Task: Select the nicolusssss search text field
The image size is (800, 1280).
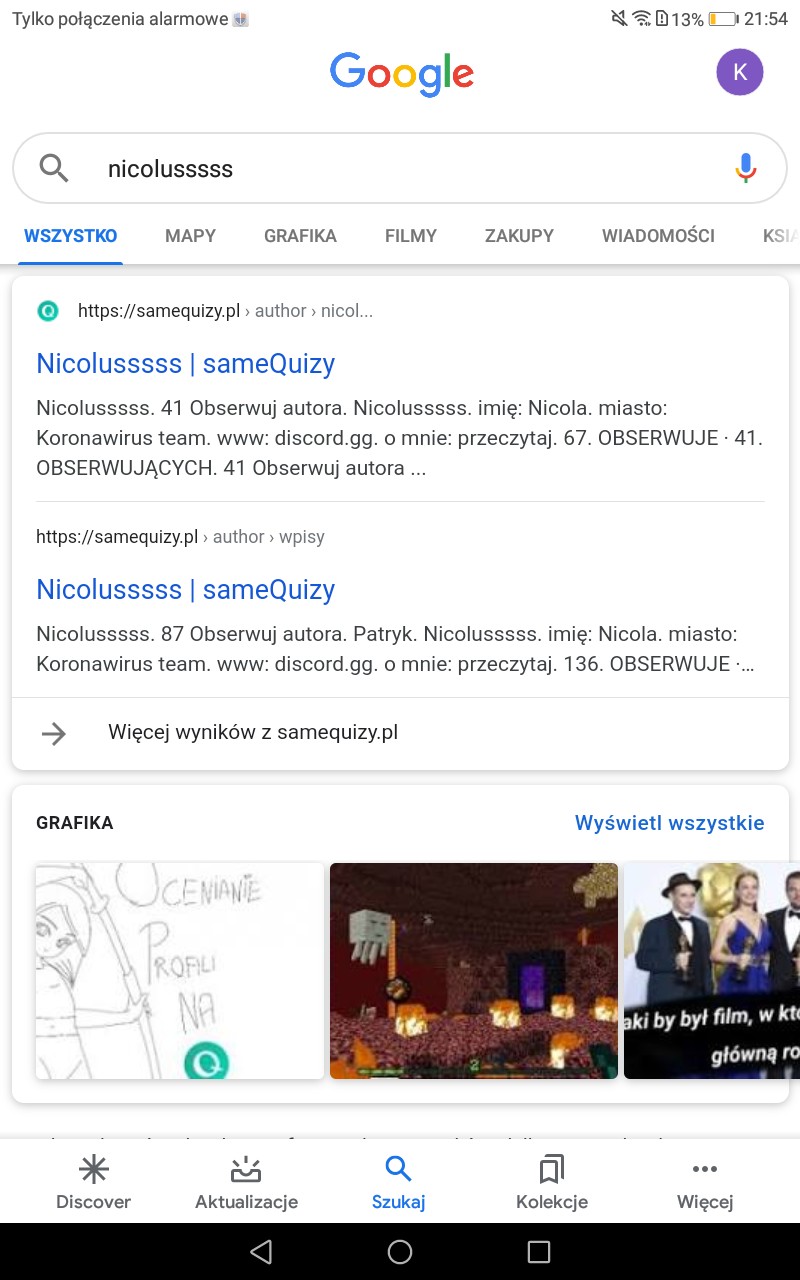Action: click(400, 168)
